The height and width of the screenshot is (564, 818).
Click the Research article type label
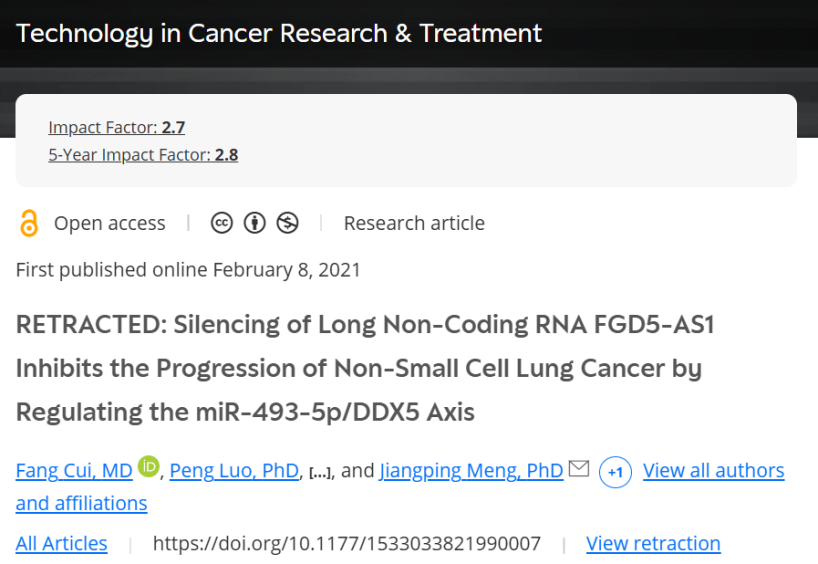pyautogui.click(x=414, y=223)
